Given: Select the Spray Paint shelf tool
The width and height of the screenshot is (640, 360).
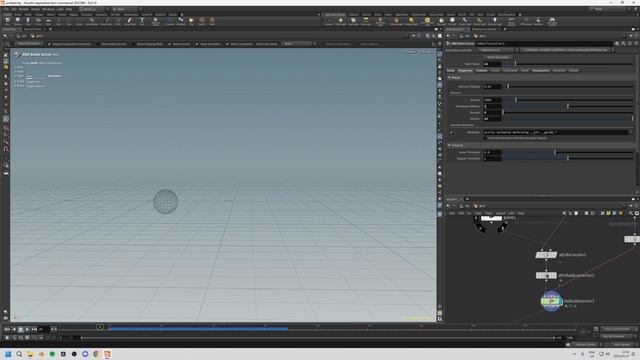Looking at the screenshot, I should (130, 21).
